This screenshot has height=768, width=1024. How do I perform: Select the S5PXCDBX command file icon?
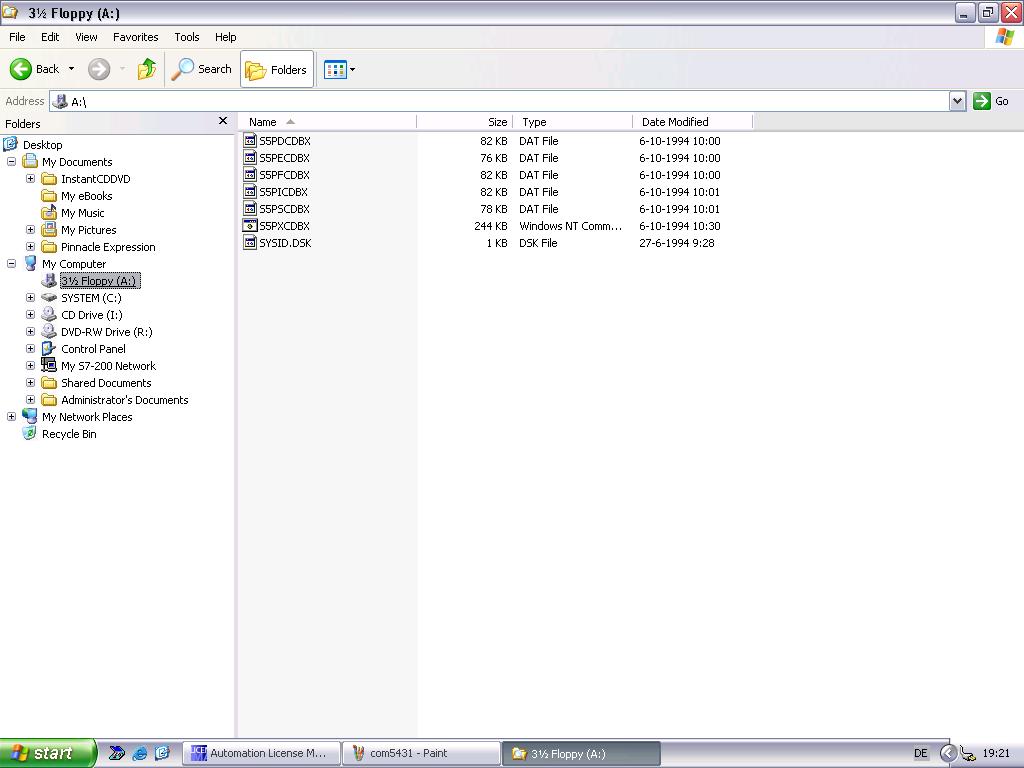click(250, 226)
